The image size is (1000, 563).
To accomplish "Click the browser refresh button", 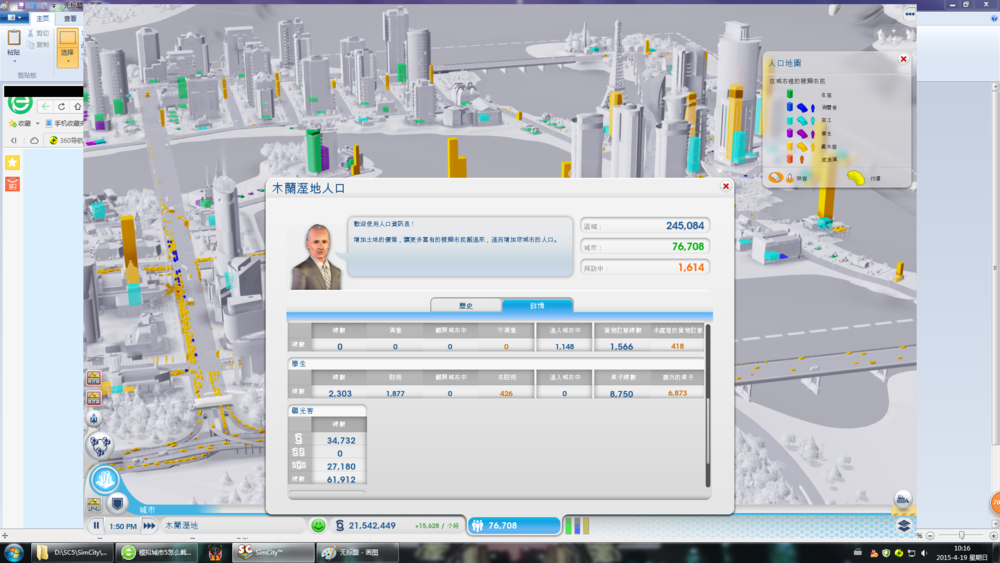I will point(61,106).
